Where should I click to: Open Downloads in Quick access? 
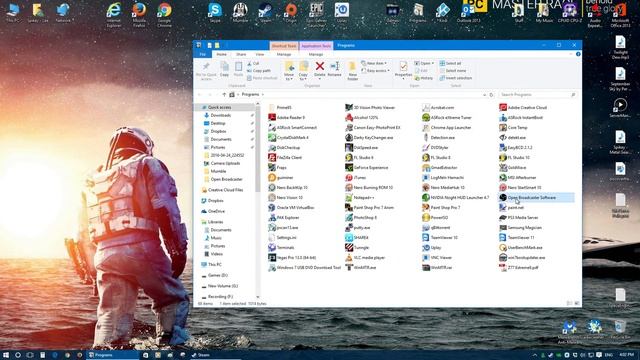[x=217, y=116]
